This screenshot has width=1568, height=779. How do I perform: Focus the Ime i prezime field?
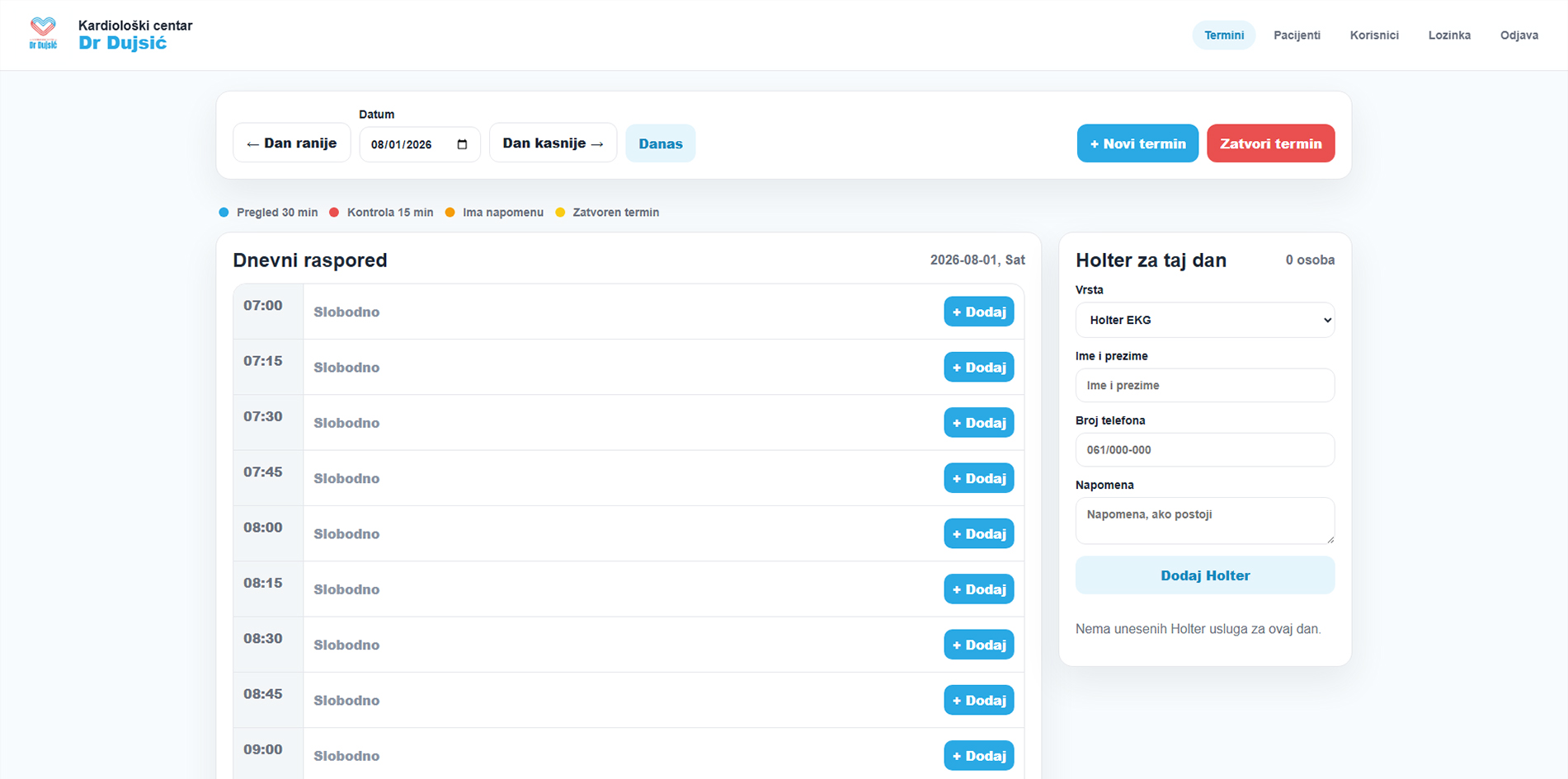[x=1205, y=385]
